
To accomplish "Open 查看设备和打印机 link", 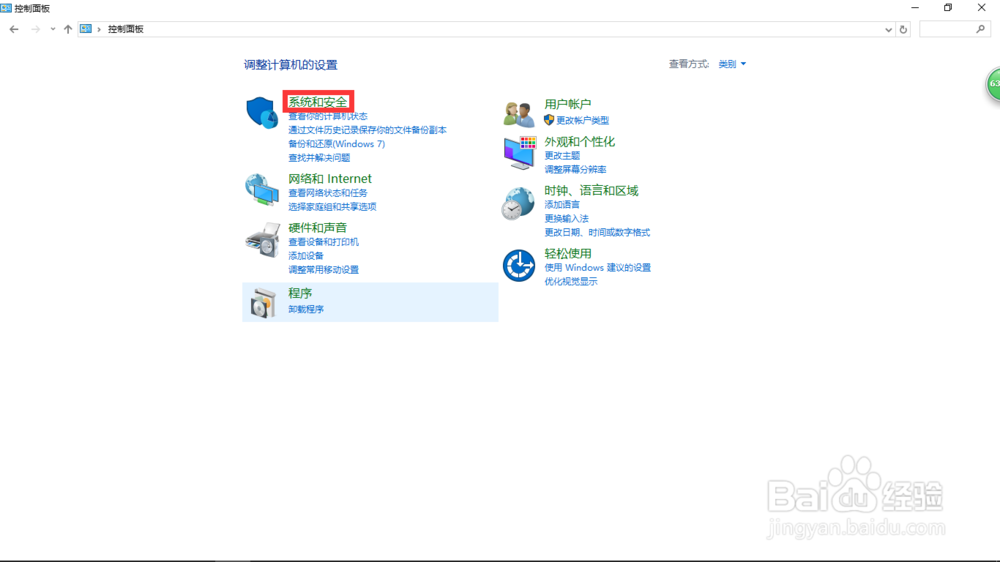I will click(x=323, y=242).
